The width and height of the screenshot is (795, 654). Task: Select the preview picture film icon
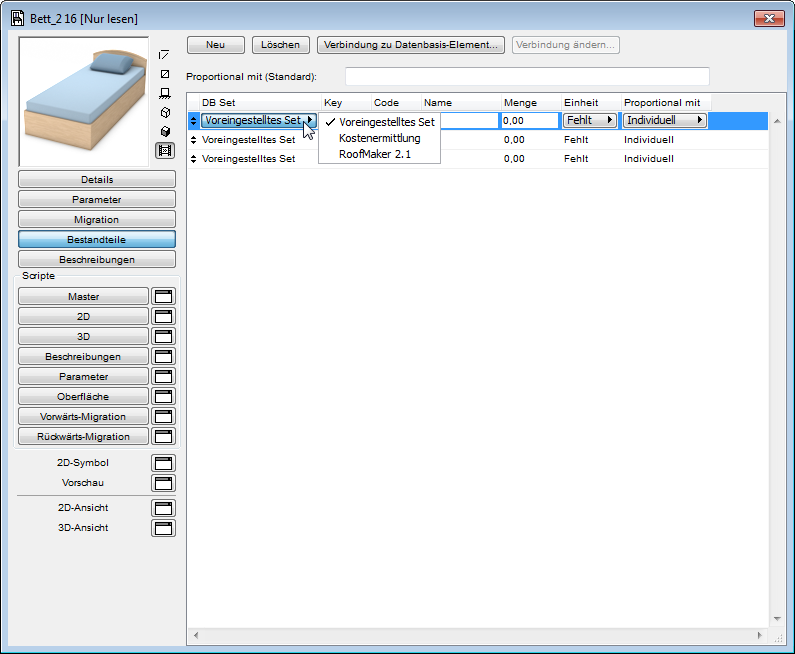click(165, 151)
